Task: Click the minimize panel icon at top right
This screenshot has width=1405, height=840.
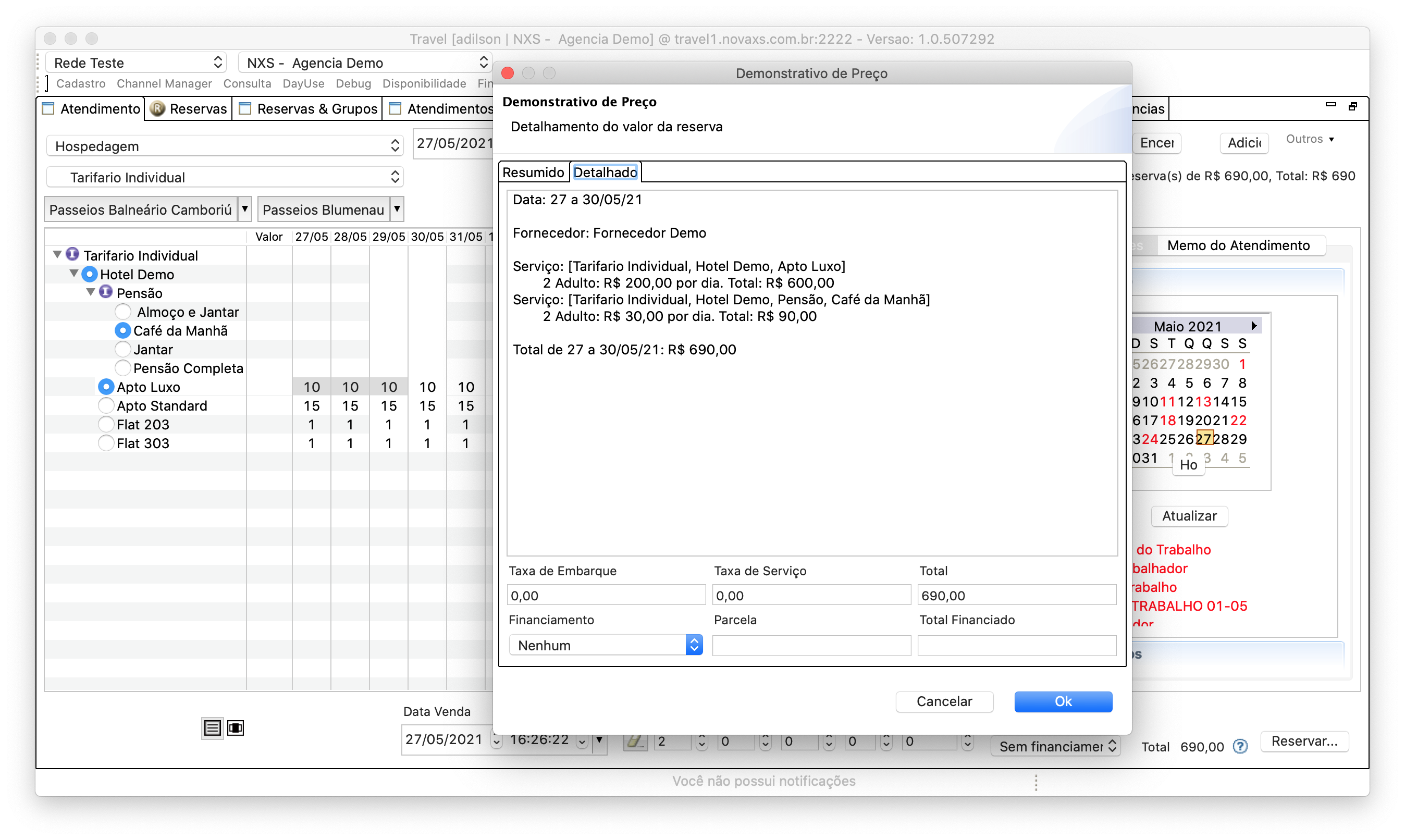Action: click(1330, 105)
